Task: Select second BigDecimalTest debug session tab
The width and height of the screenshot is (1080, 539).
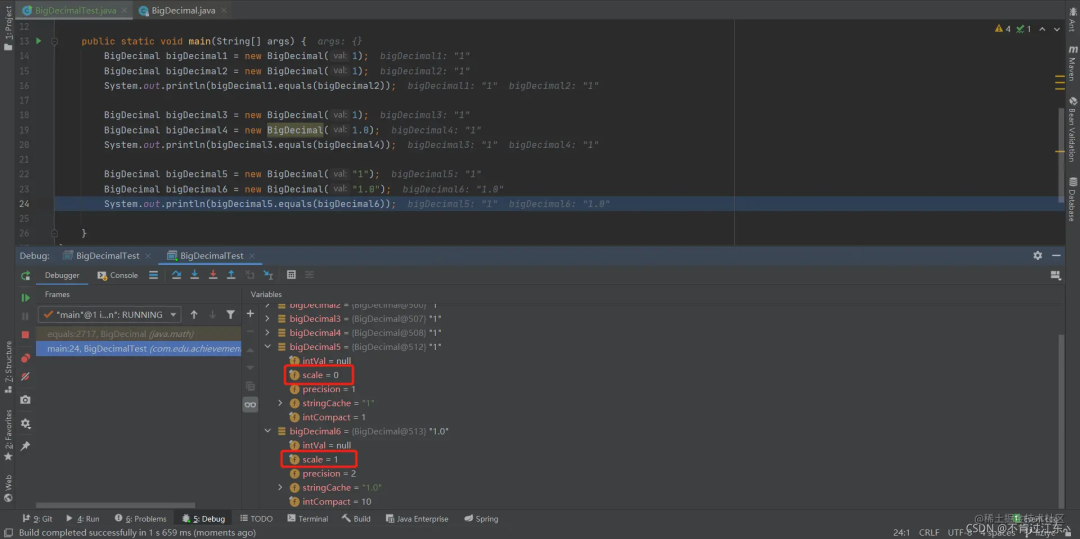Action: (x=211, y=255)
